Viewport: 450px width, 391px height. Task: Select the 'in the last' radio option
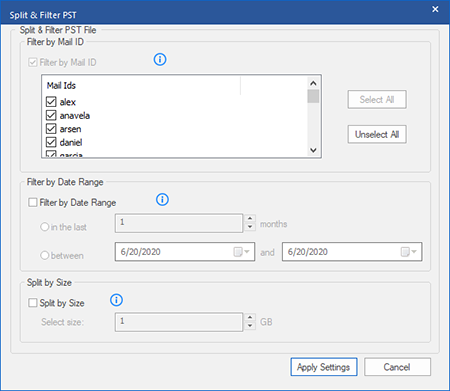pos(45,227)
